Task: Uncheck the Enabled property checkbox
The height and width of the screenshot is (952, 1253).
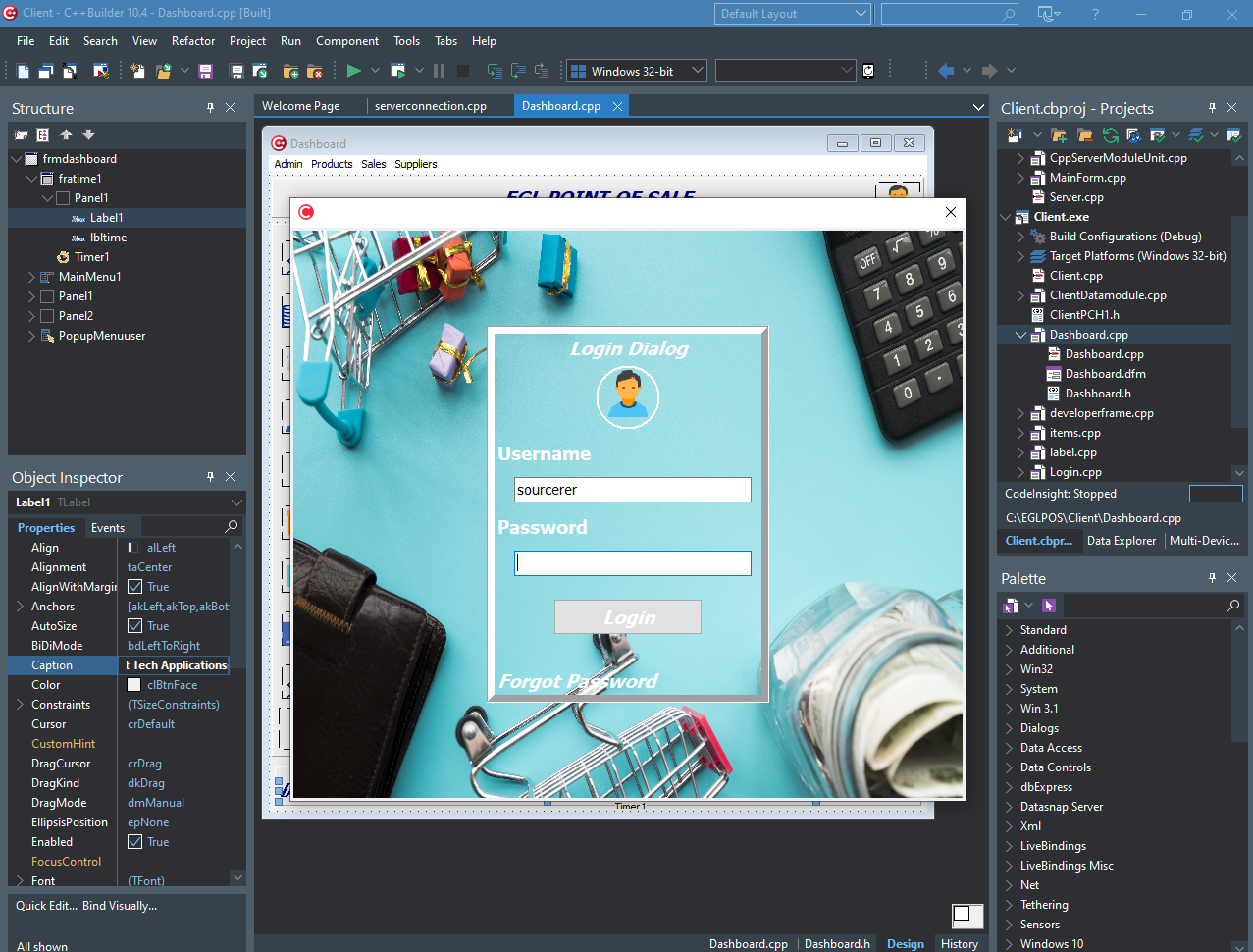Action: pyautogui.click(x=135, y=842)
